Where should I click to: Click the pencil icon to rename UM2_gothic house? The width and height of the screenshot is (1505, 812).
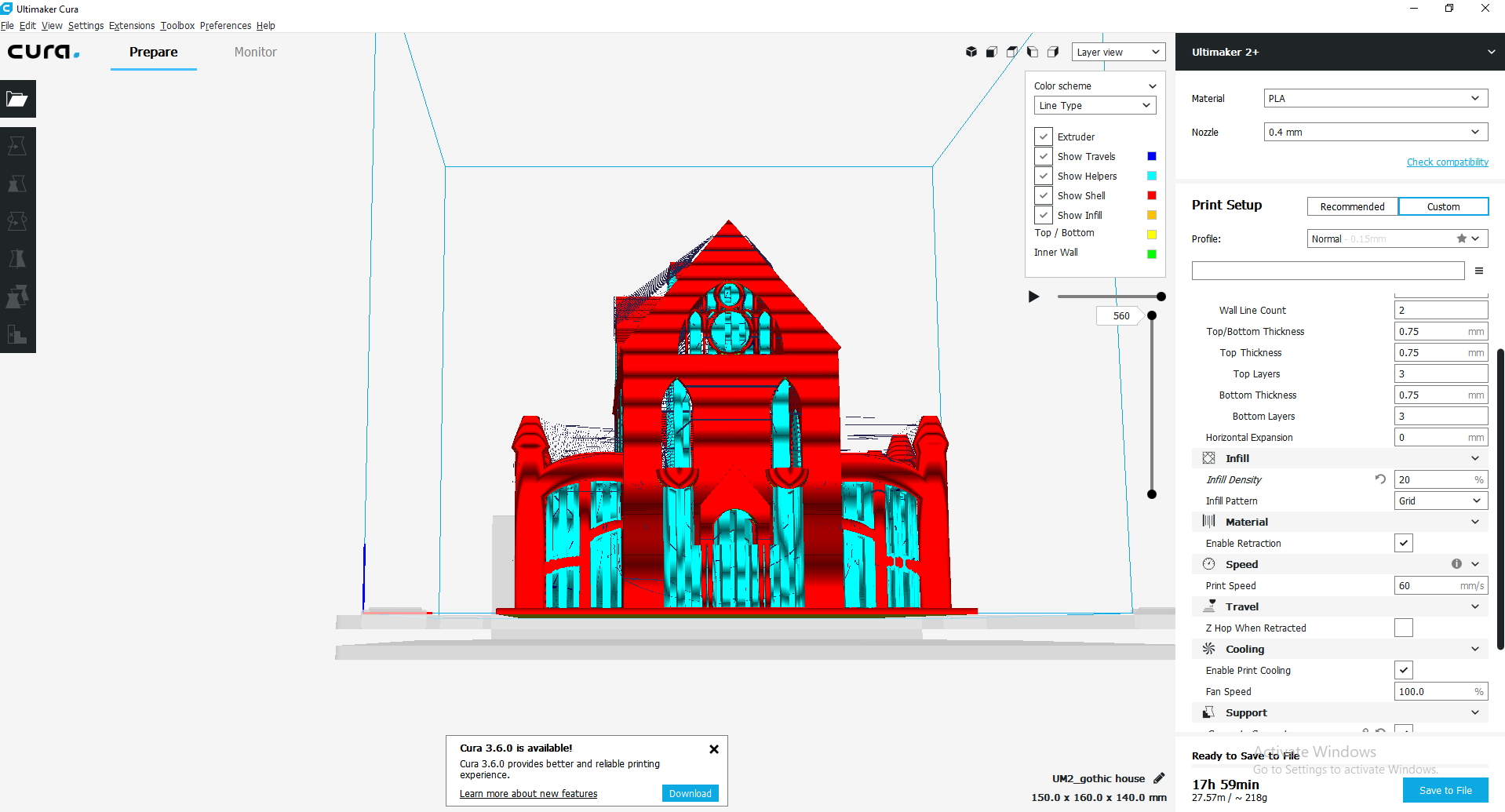1159,778
